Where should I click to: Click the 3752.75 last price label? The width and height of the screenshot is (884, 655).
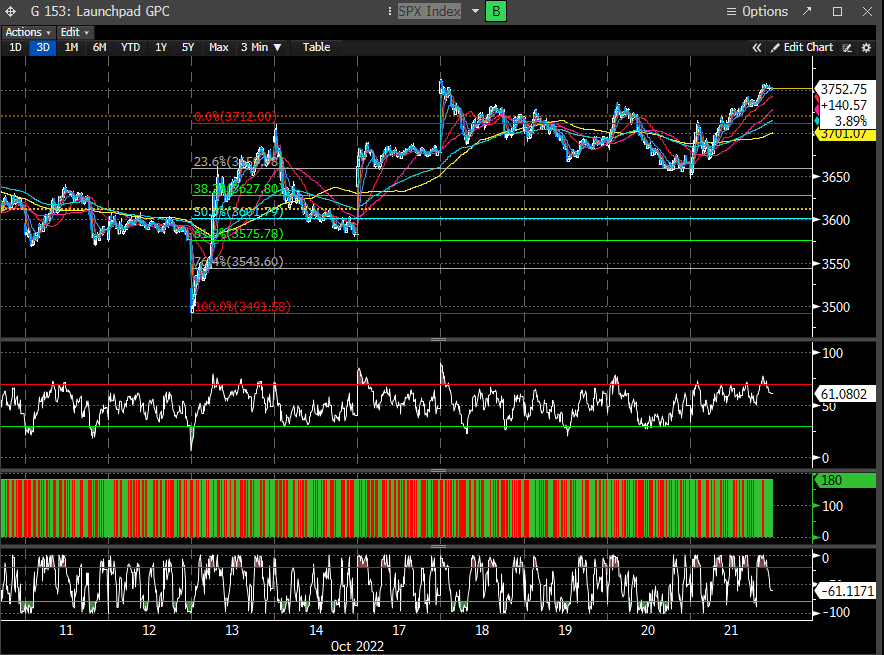click(844, 89)
